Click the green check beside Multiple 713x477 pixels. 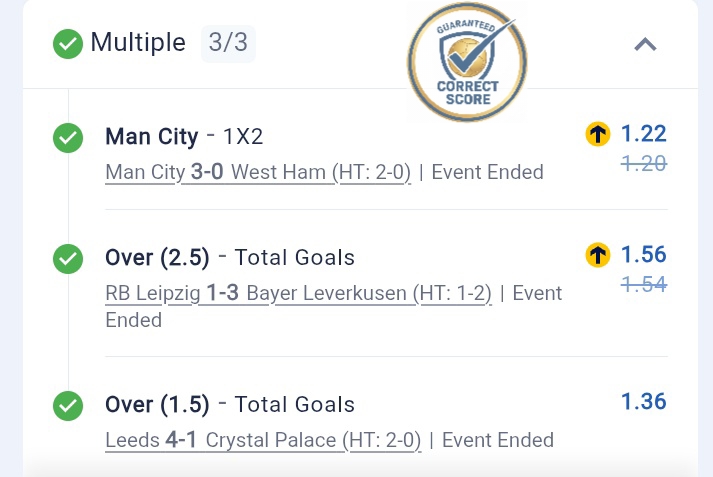[68, 44]
